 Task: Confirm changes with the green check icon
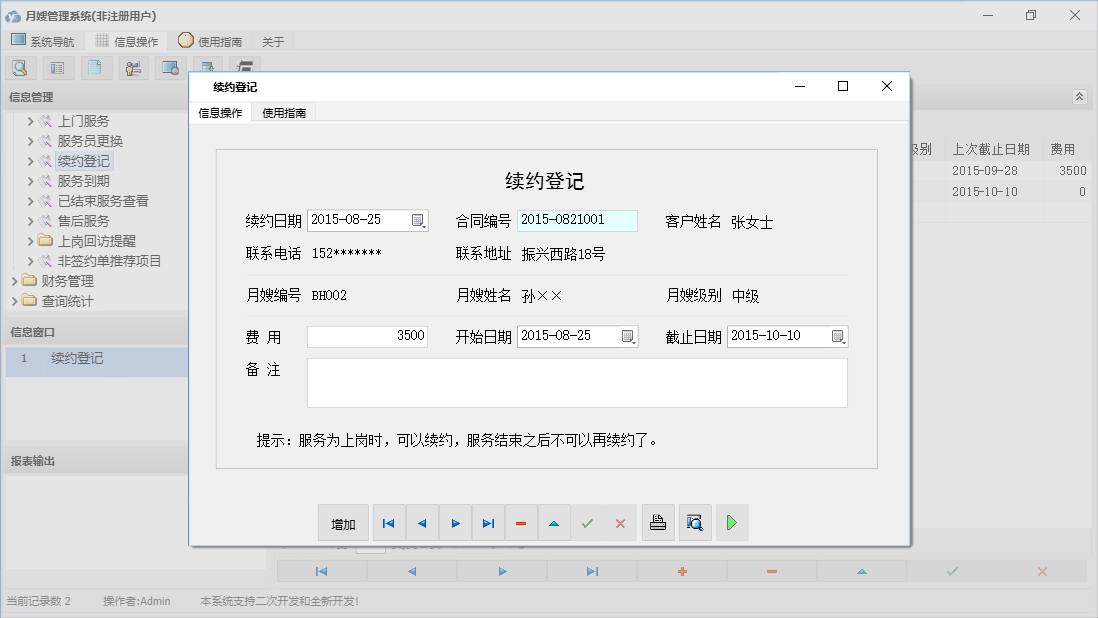pos(587,522)
